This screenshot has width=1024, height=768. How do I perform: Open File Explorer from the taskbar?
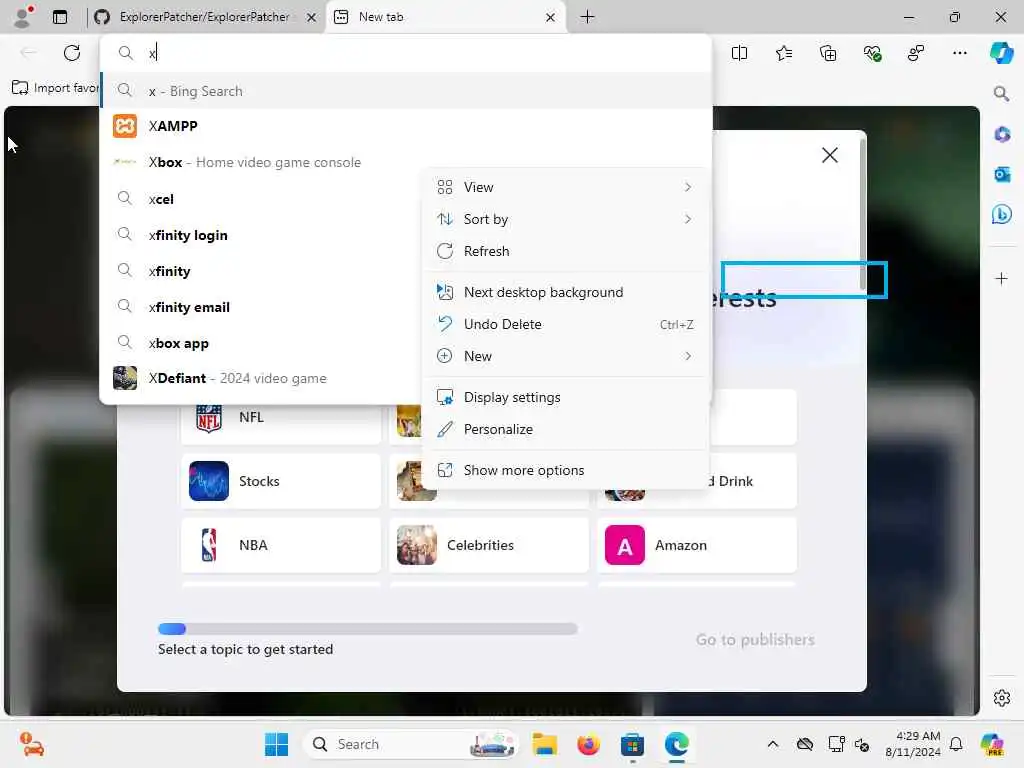(544, 744)
